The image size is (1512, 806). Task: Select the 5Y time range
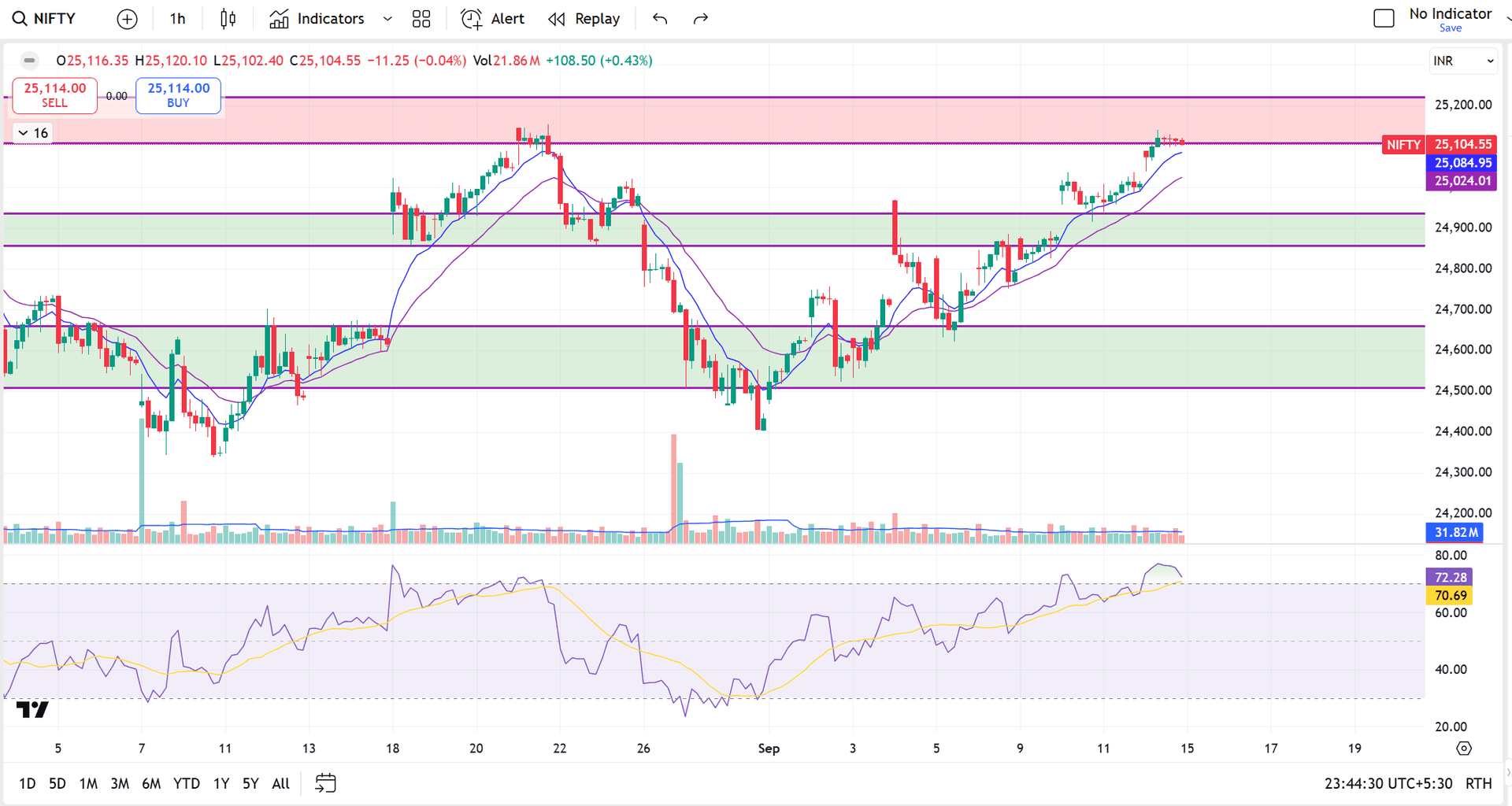pos(250,784)
